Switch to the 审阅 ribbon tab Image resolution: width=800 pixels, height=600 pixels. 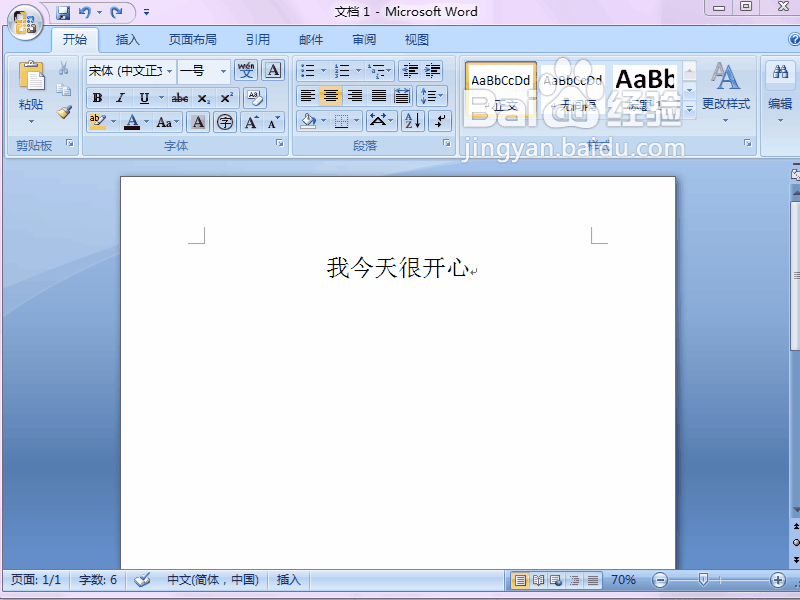tap(363, 39)
